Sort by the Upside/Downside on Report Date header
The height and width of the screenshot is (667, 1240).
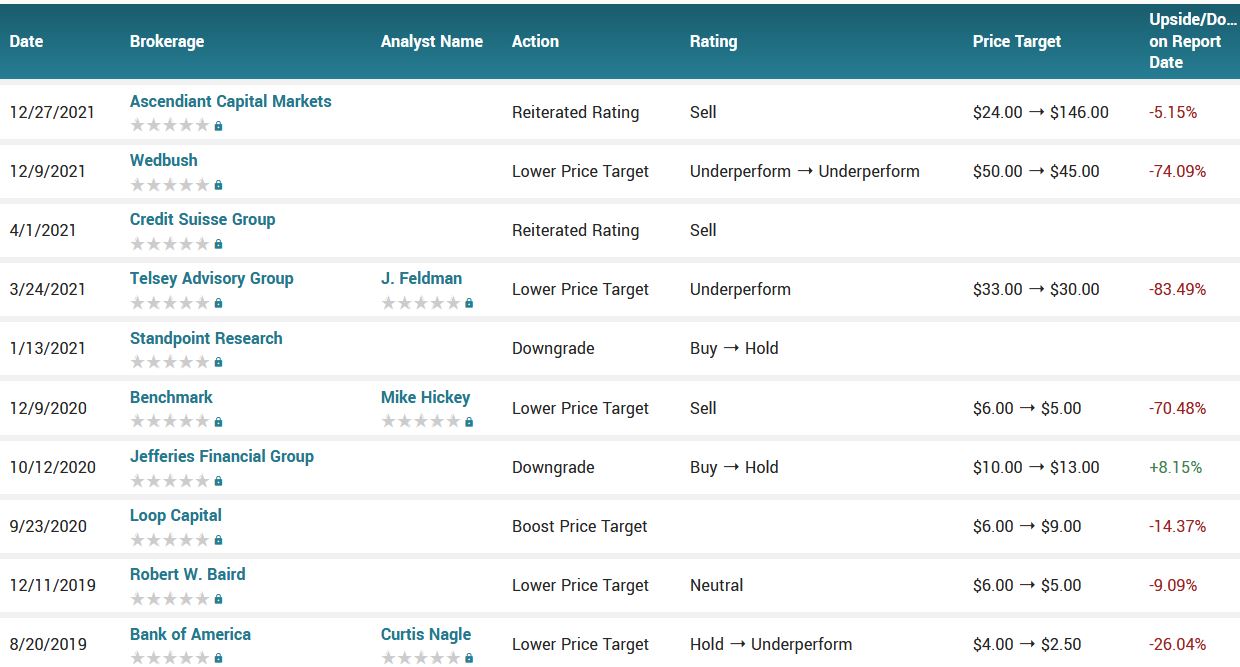coord(1193,41)
